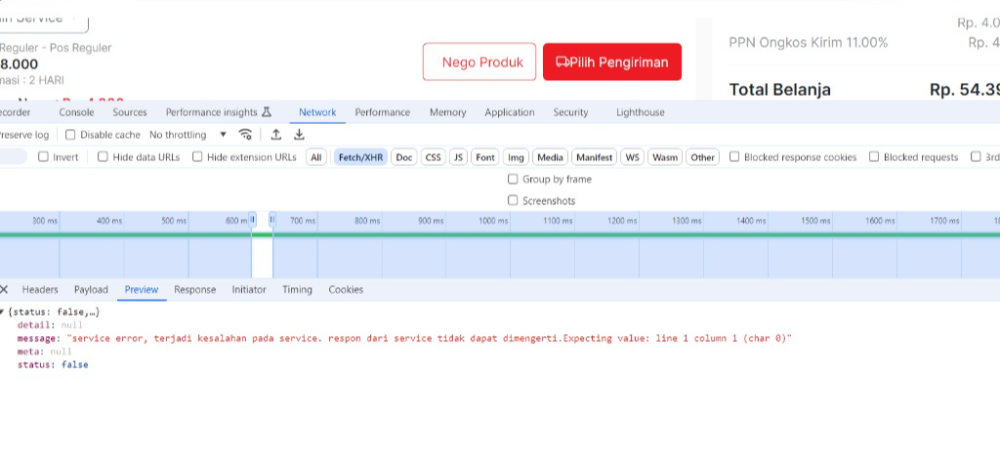This screenshot has height=463, width=1000.
Task: Enable Hide data URLs checkbox
Action: [103, 157]
